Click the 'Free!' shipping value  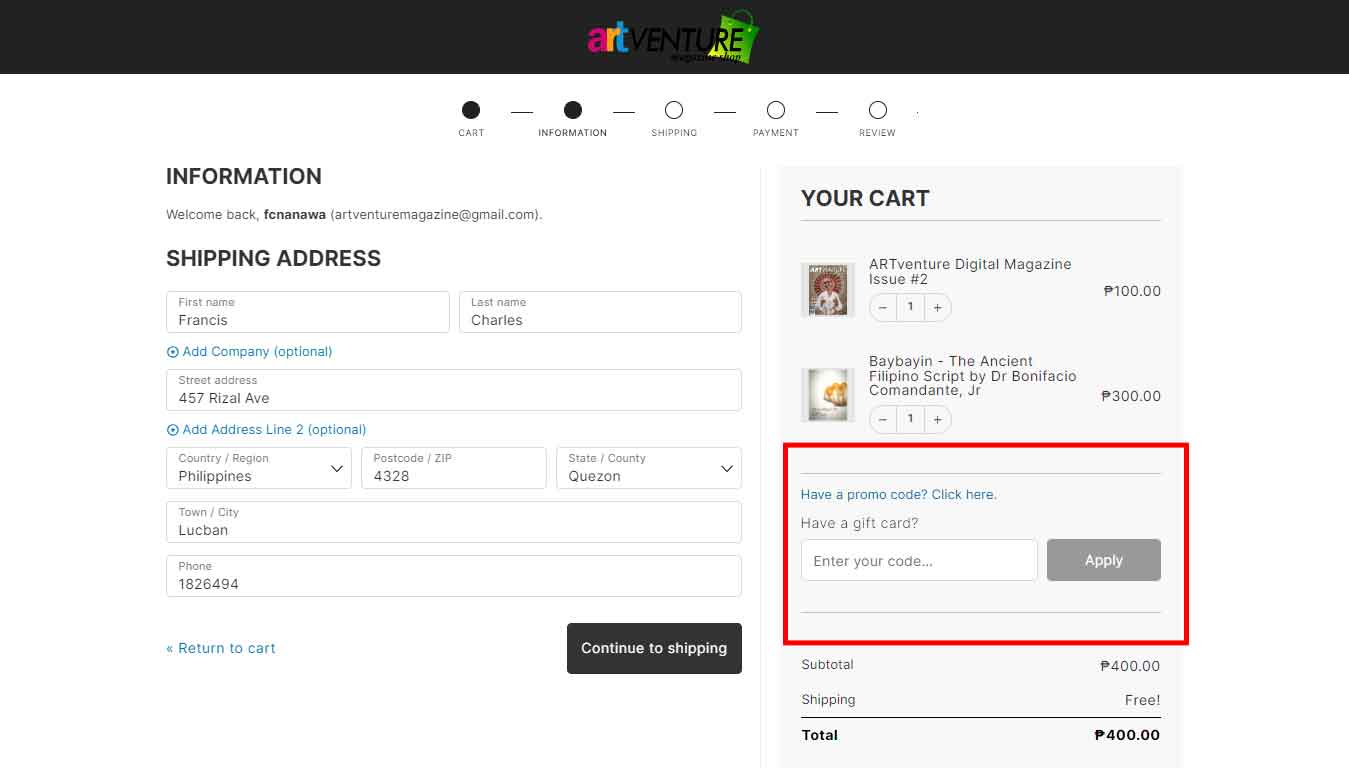point(1143,700)
